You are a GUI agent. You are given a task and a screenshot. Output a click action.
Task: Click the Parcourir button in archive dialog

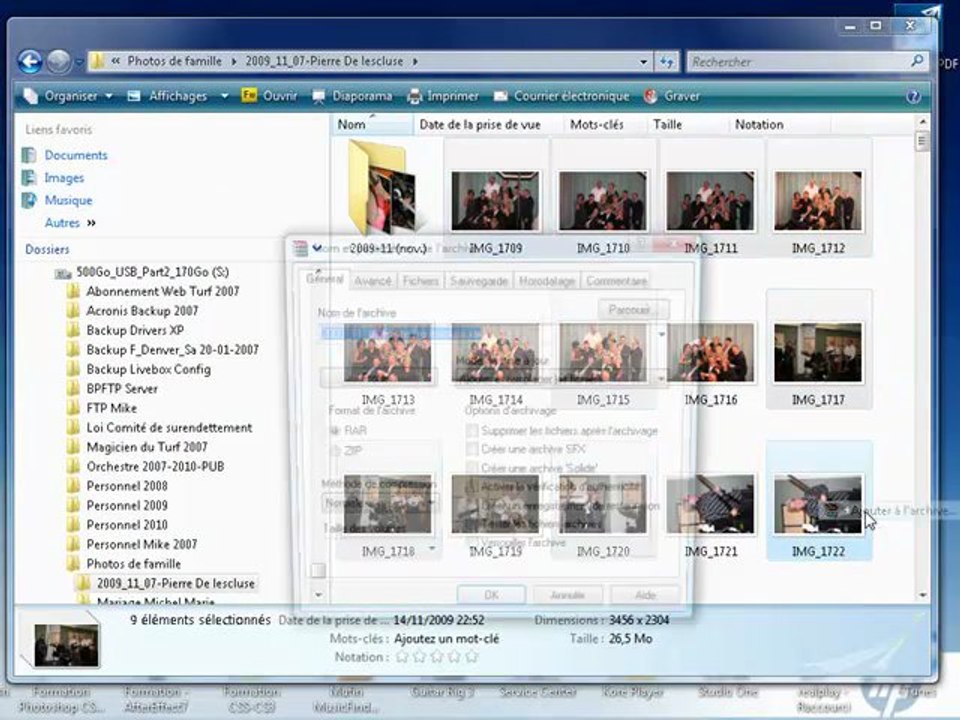coord(632,310)
